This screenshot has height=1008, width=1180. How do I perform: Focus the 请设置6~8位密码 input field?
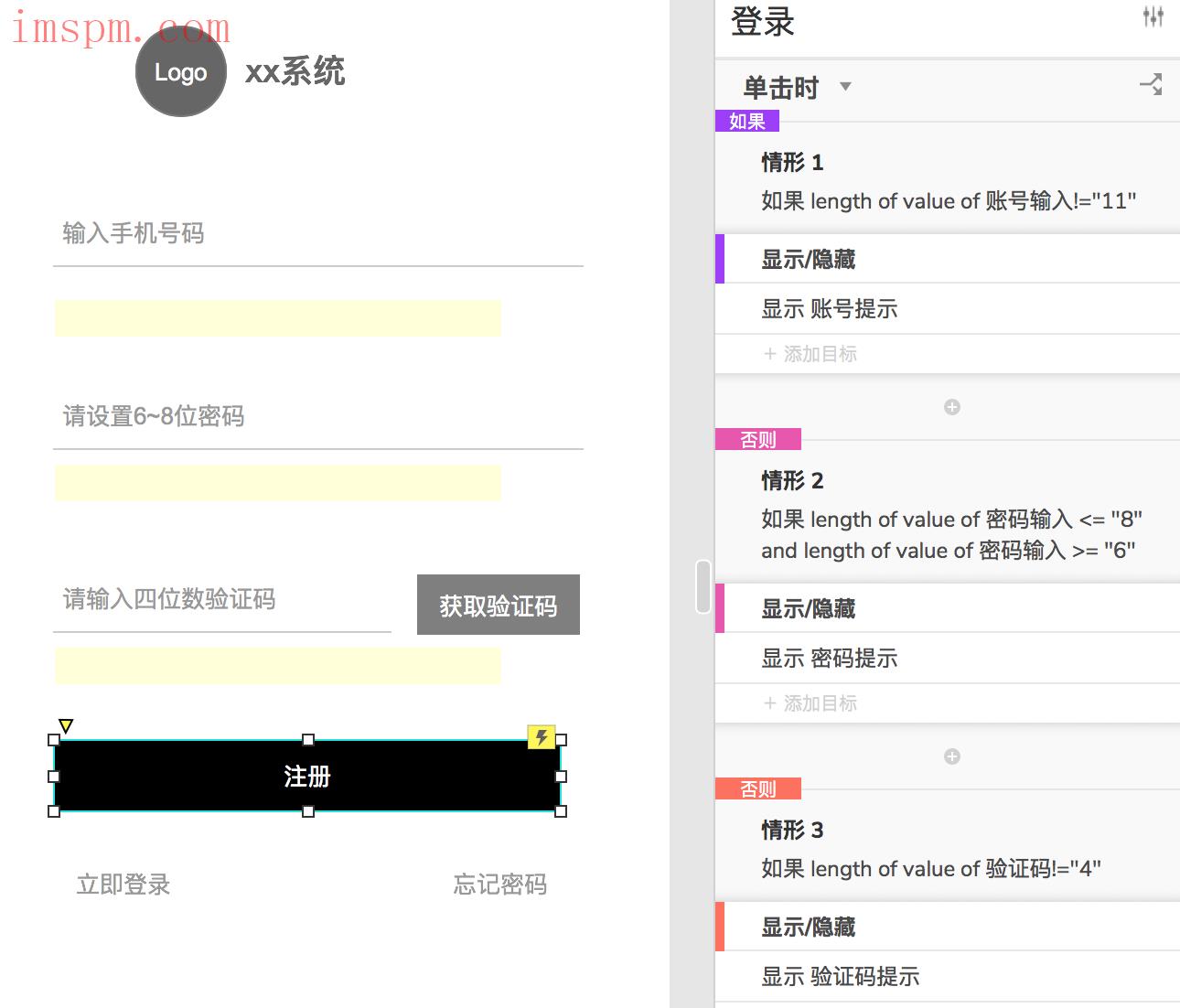click(318, 417)
